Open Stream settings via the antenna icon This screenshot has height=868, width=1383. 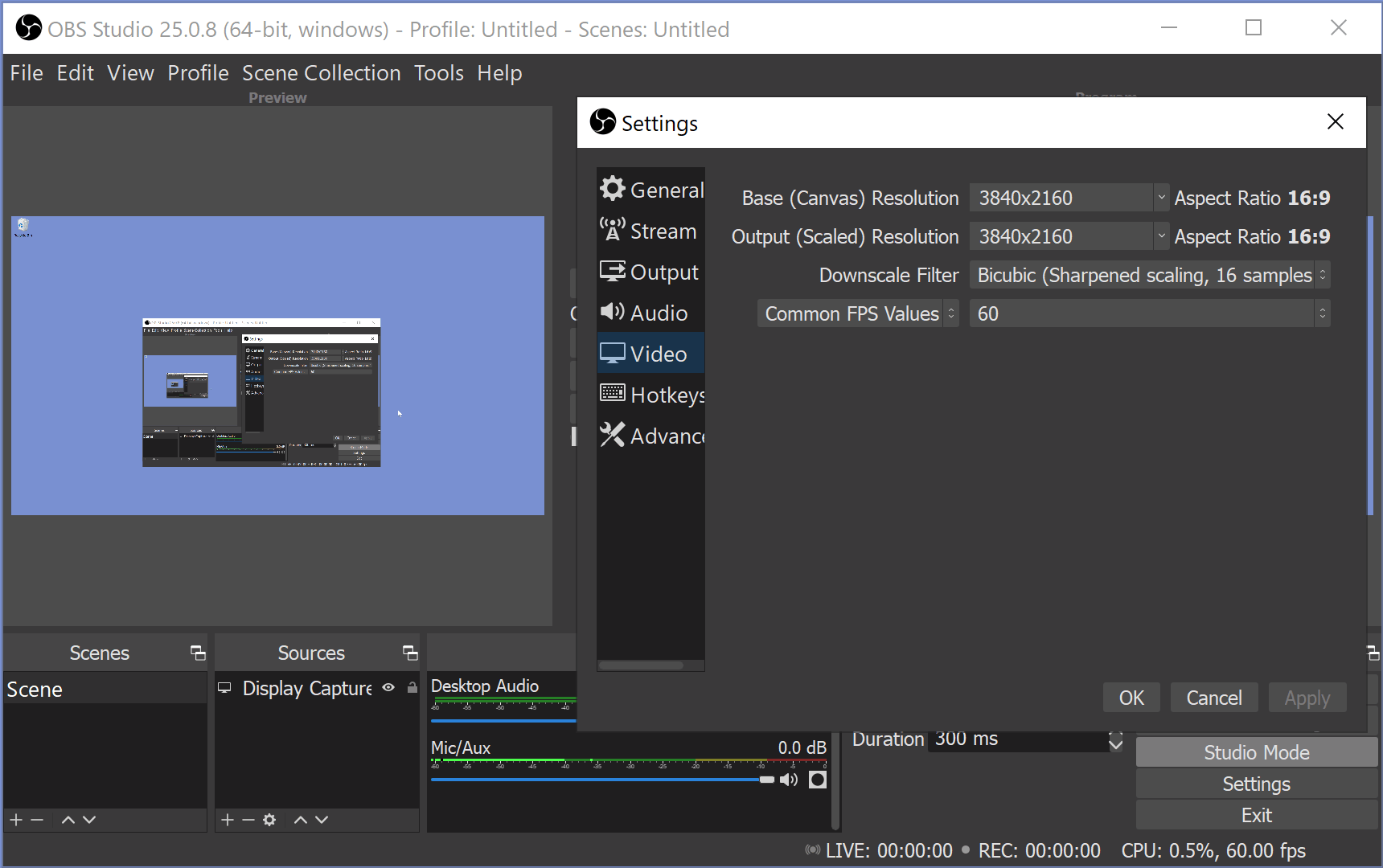click(612, 230)
